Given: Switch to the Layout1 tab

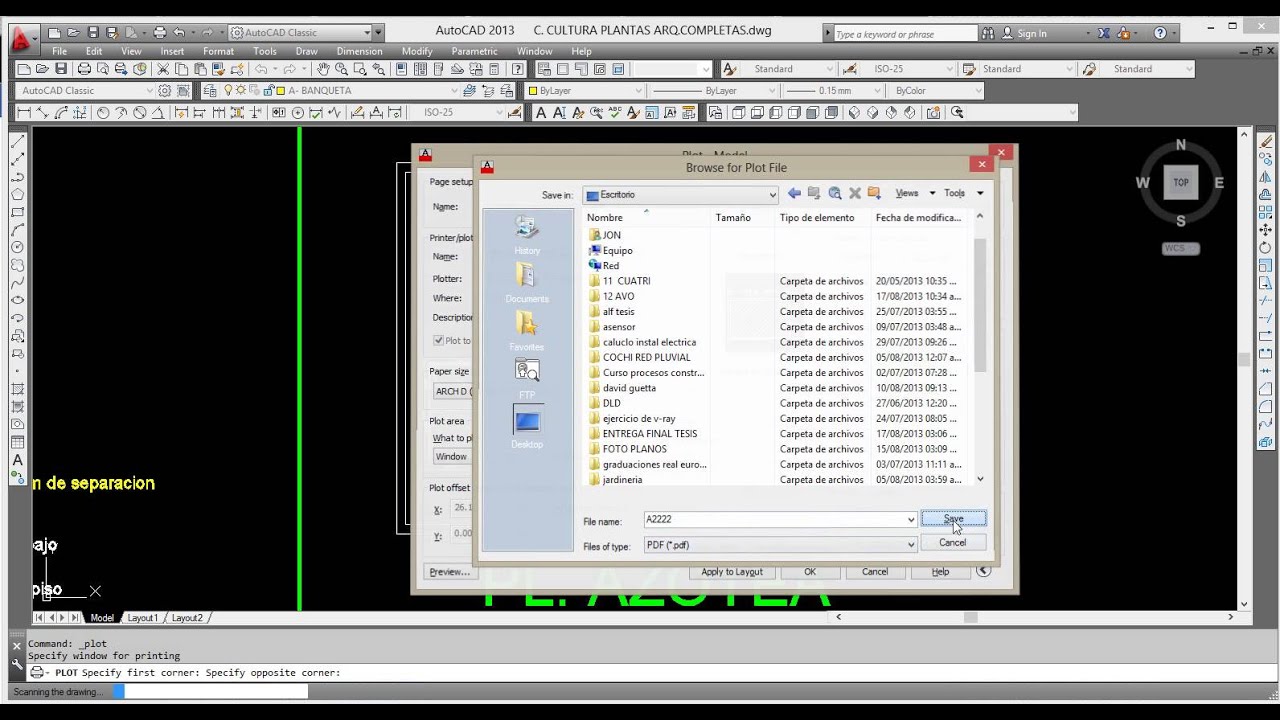Looking at the screenshot, I should (142, 618).
